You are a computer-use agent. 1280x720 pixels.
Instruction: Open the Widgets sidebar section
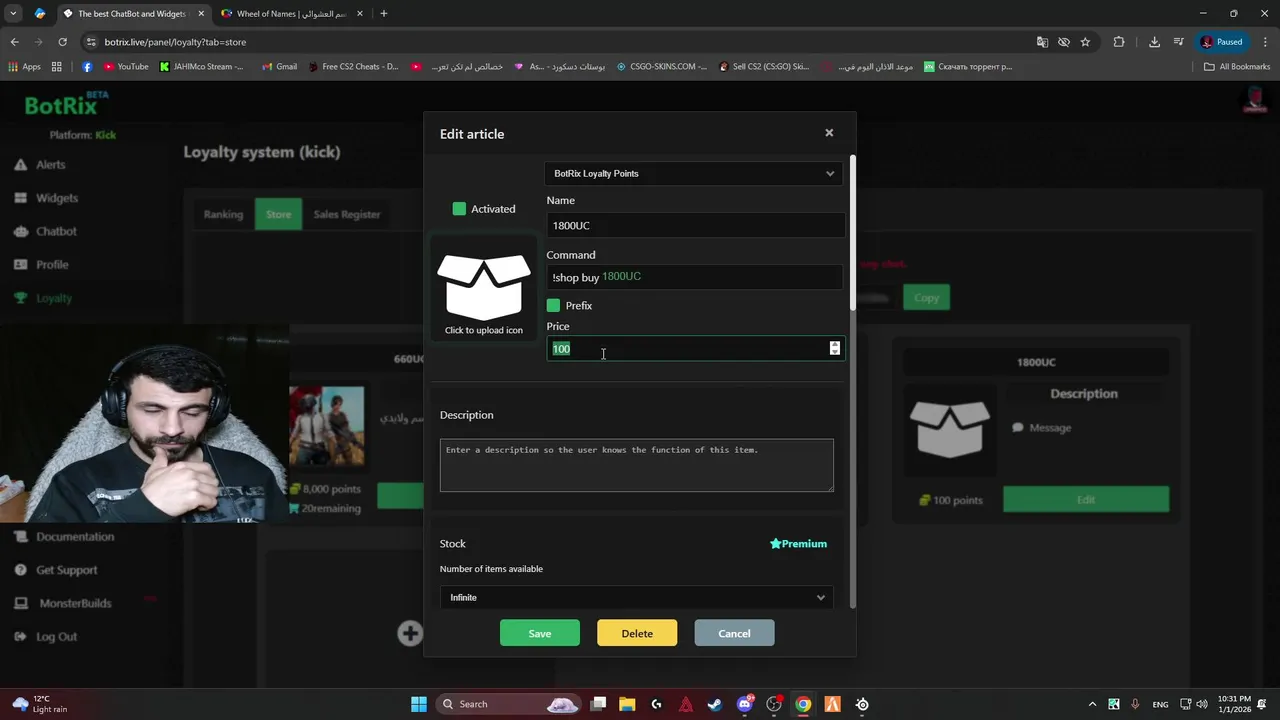[x=57, y=198]
